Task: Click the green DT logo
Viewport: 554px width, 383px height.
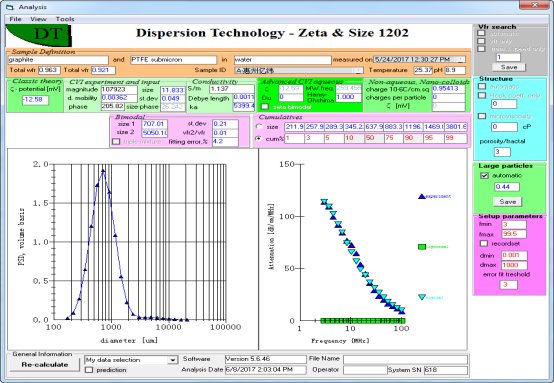Action: coord(39,35)
